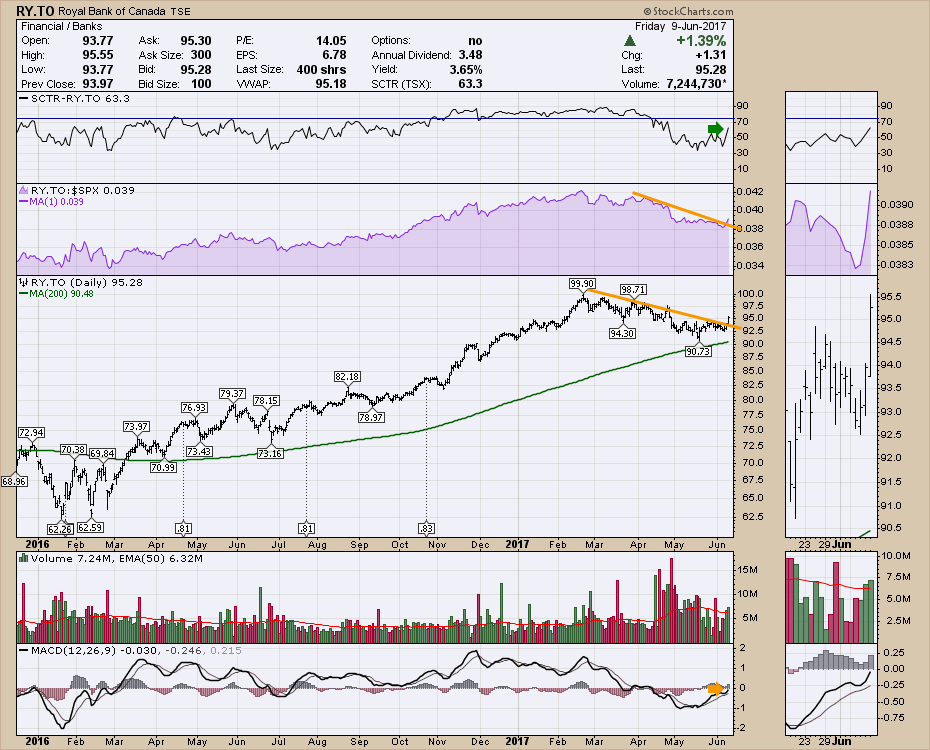Click the StockCharts.com watermark text

click(689, 11)
